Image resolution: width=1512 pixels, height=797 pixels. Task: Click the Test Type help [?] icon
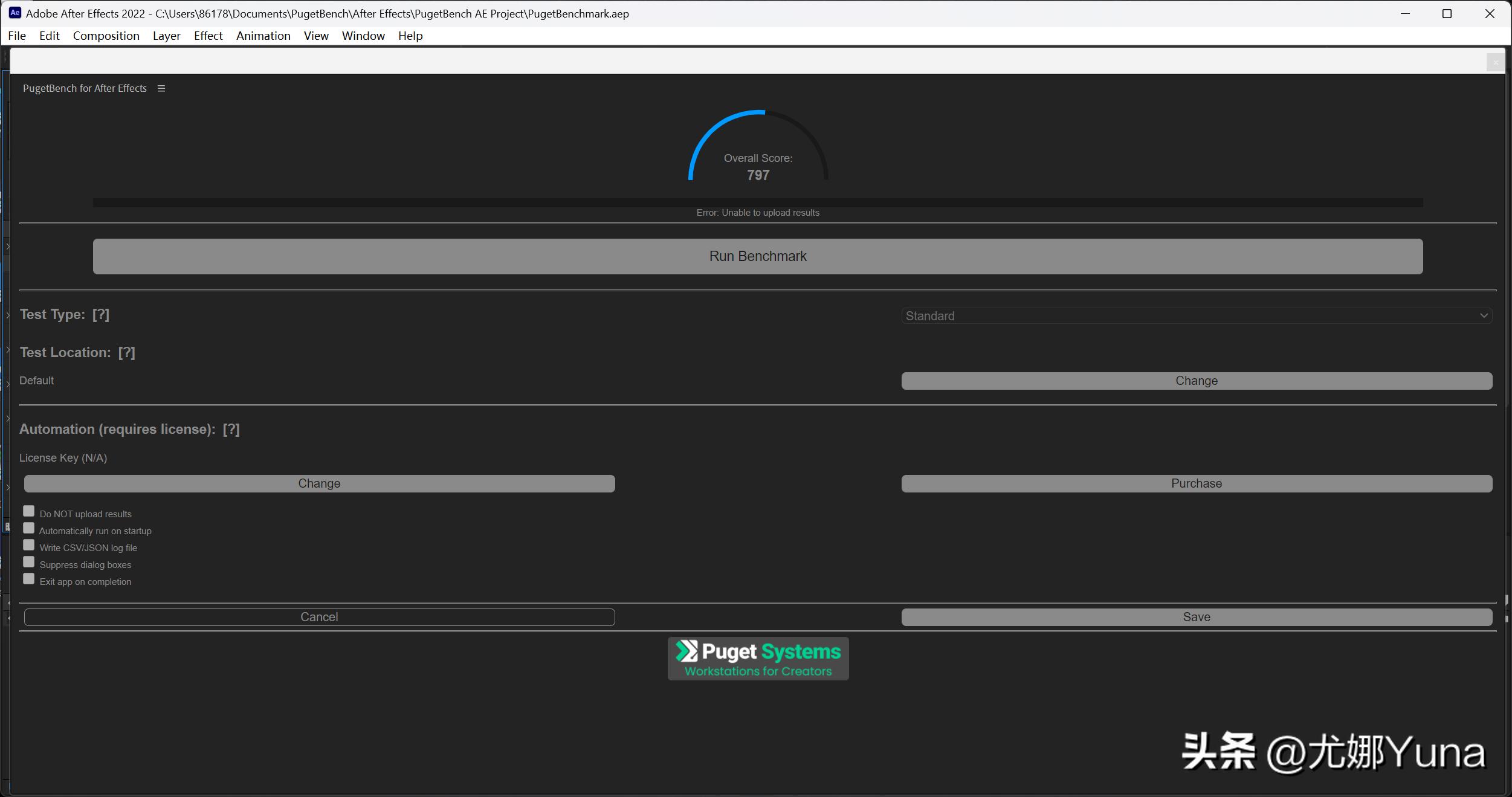click(101, 315)
